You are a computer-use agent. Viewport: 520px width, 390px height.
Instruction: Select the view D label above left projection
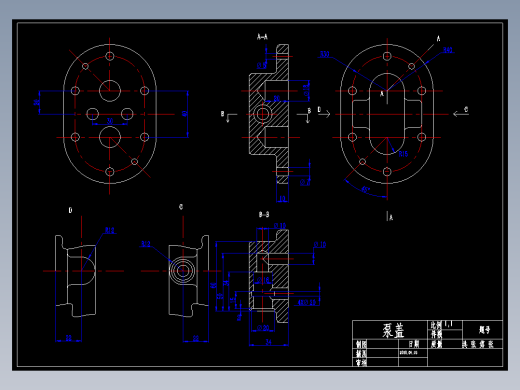tap(70, 210)
